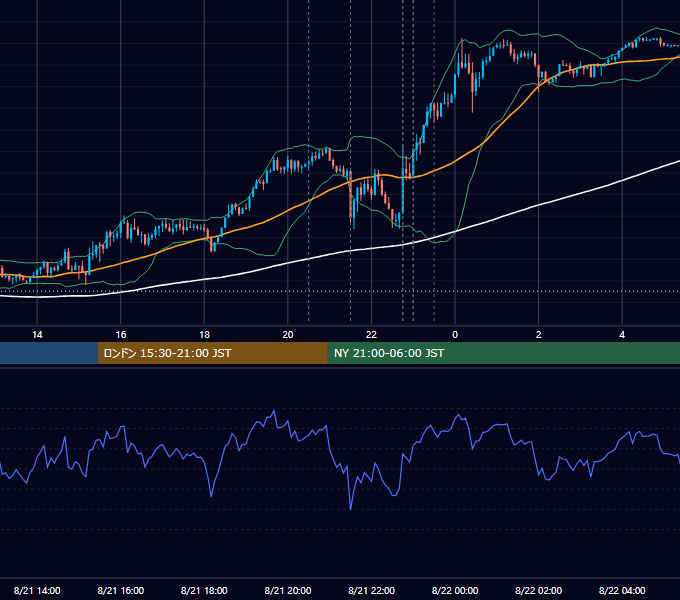Click the hour label 2 on chart axis
Image resolution: width=680 pixels, height=600 pixels.
tap(539, 335)
